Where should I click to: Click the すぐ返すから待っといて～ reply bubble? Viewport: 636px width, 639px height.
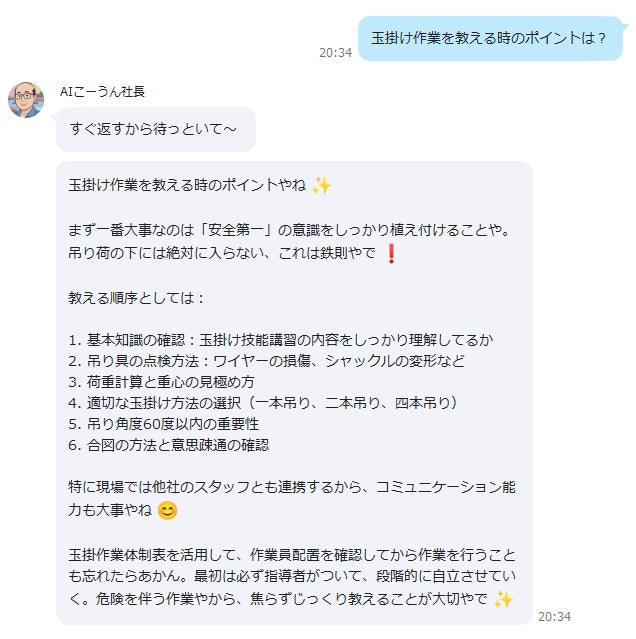point(156,129)
